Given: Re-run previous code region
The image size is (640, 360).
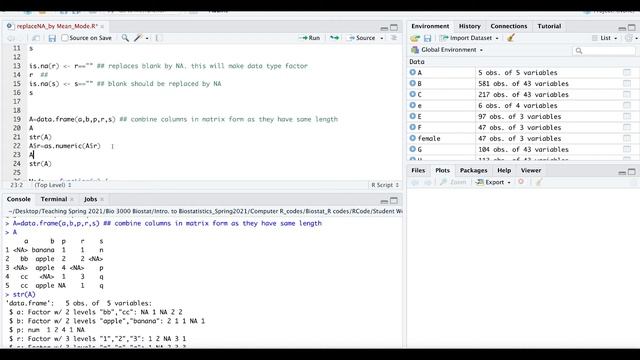Looking at the screenshot, I should coord(334,38).
